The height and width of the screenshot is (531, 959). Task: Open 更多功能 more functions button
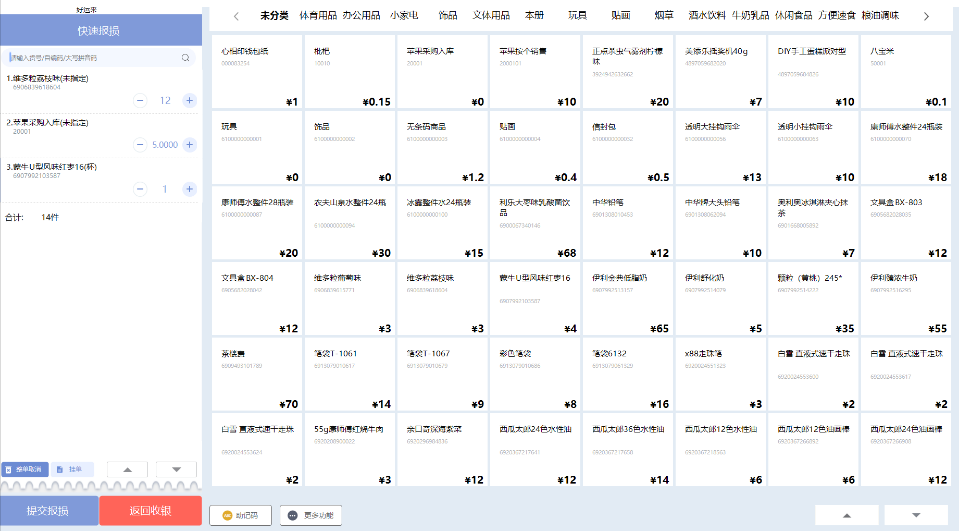point(311,516)
